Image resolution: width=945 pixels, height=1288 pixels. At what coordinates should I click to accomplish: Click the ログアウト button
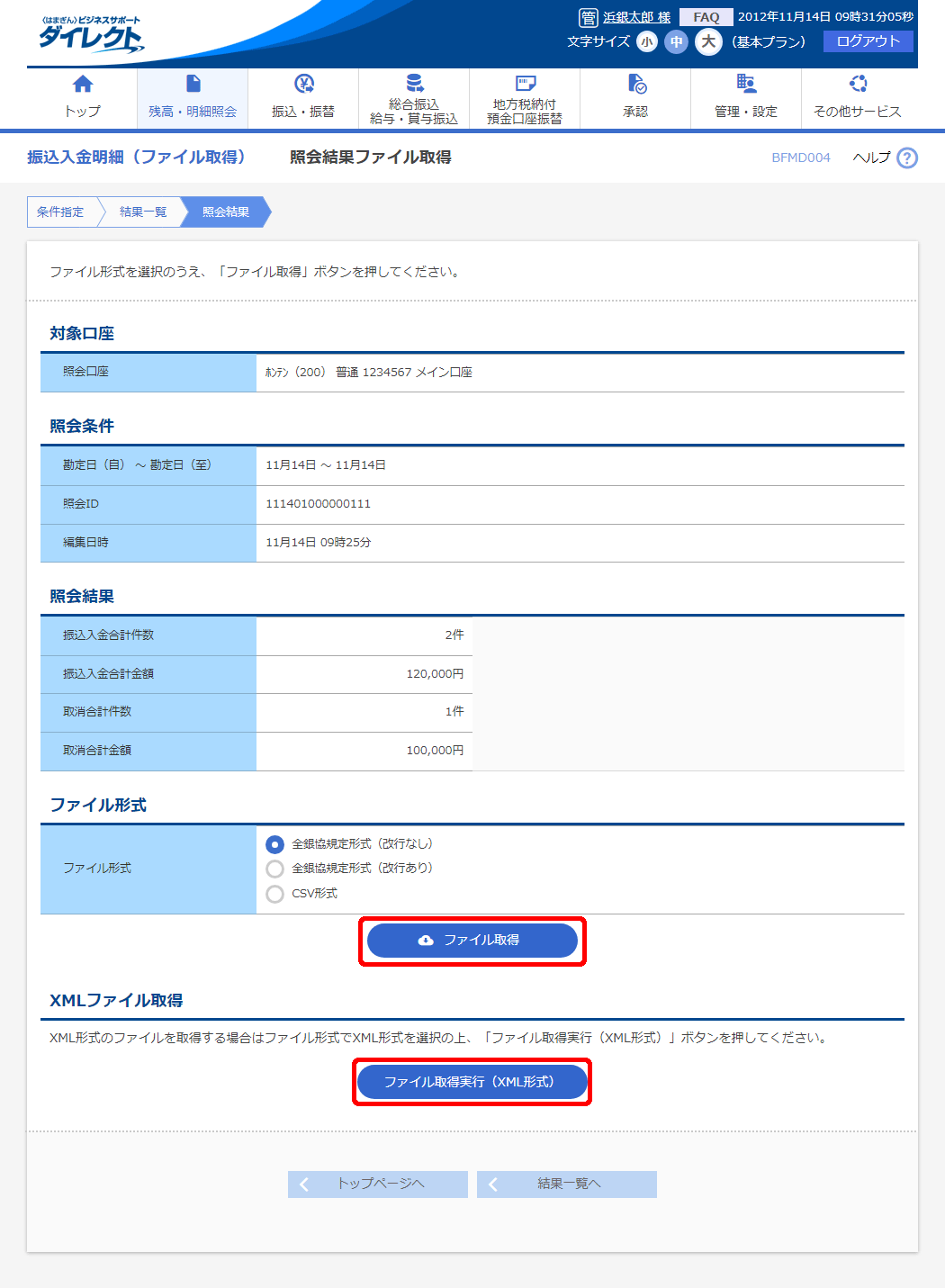click(868, 41)
